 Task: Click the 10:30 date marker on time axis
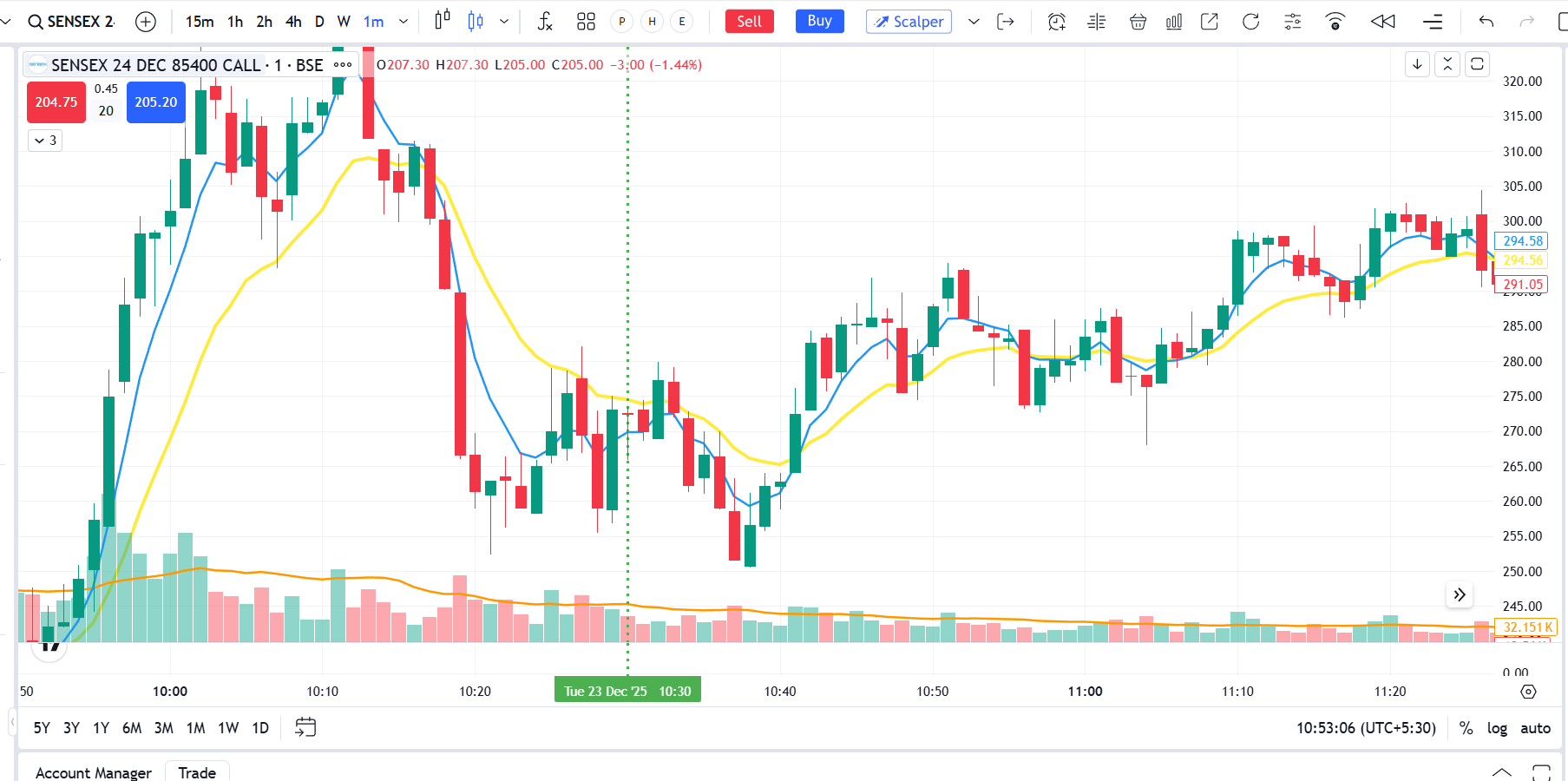pyautogui.click(x=627, y=691)
